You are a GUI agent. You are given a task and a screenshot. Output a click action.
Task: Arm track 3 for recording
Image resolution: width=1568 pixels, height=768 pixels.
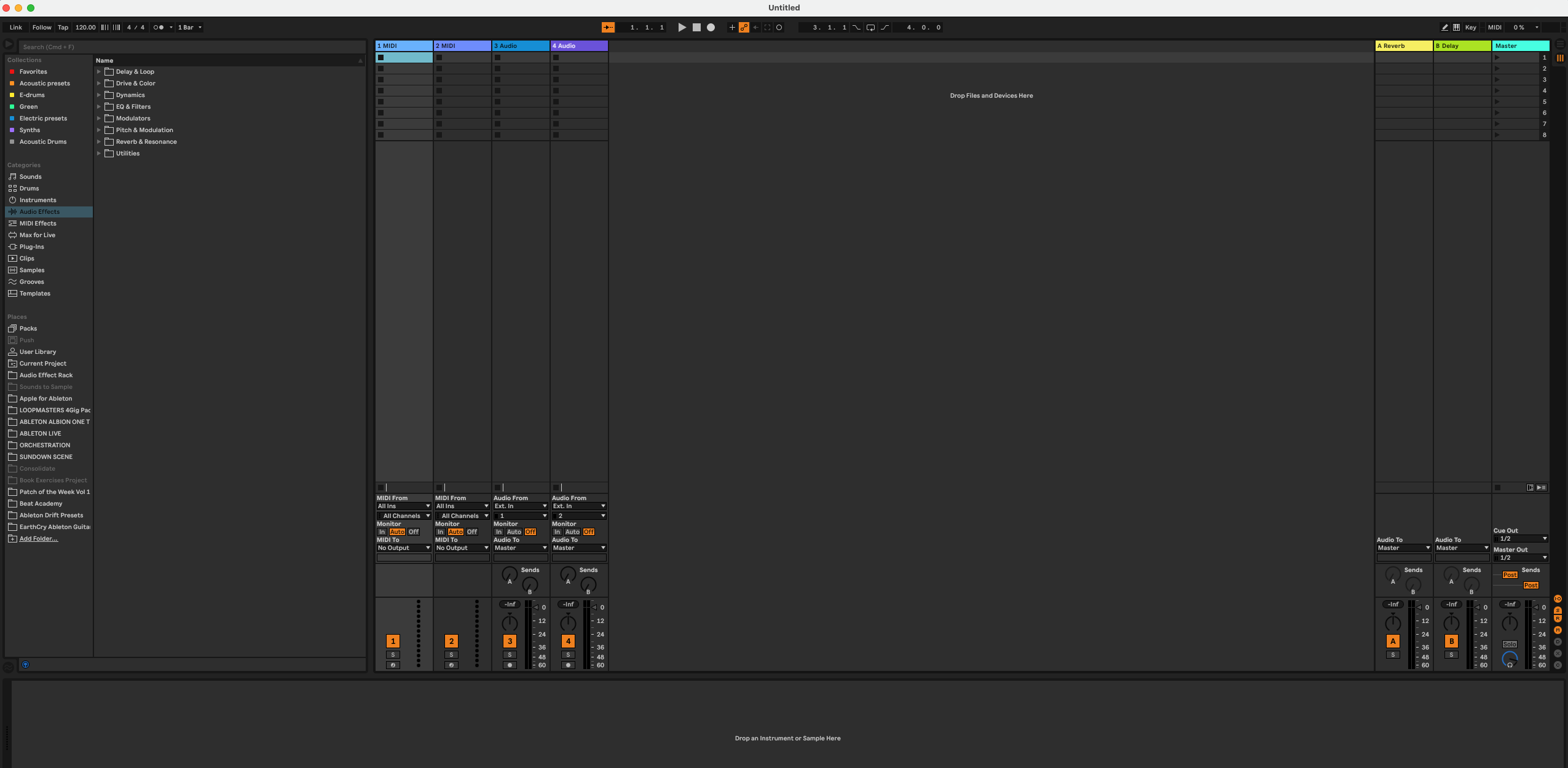pyautogui.click(x=510, y=665)
